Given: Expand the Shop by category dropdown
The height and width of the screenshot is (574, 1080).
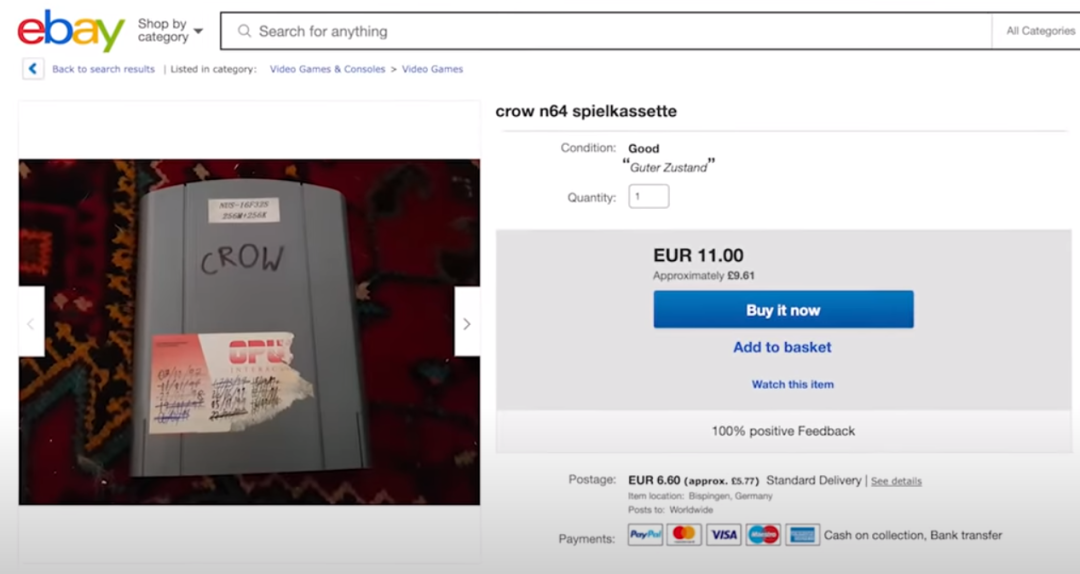Looking at the screenshot, I should click(x=170, y=30).
